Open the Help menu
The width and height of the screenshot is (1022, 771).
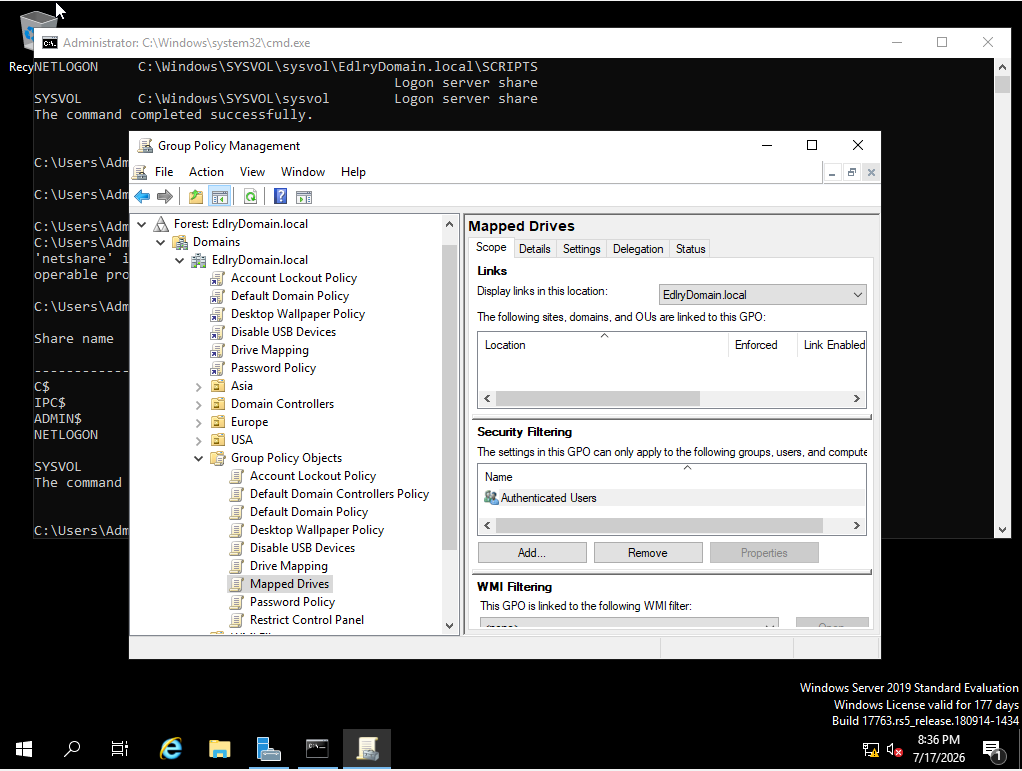click(353, 172)
